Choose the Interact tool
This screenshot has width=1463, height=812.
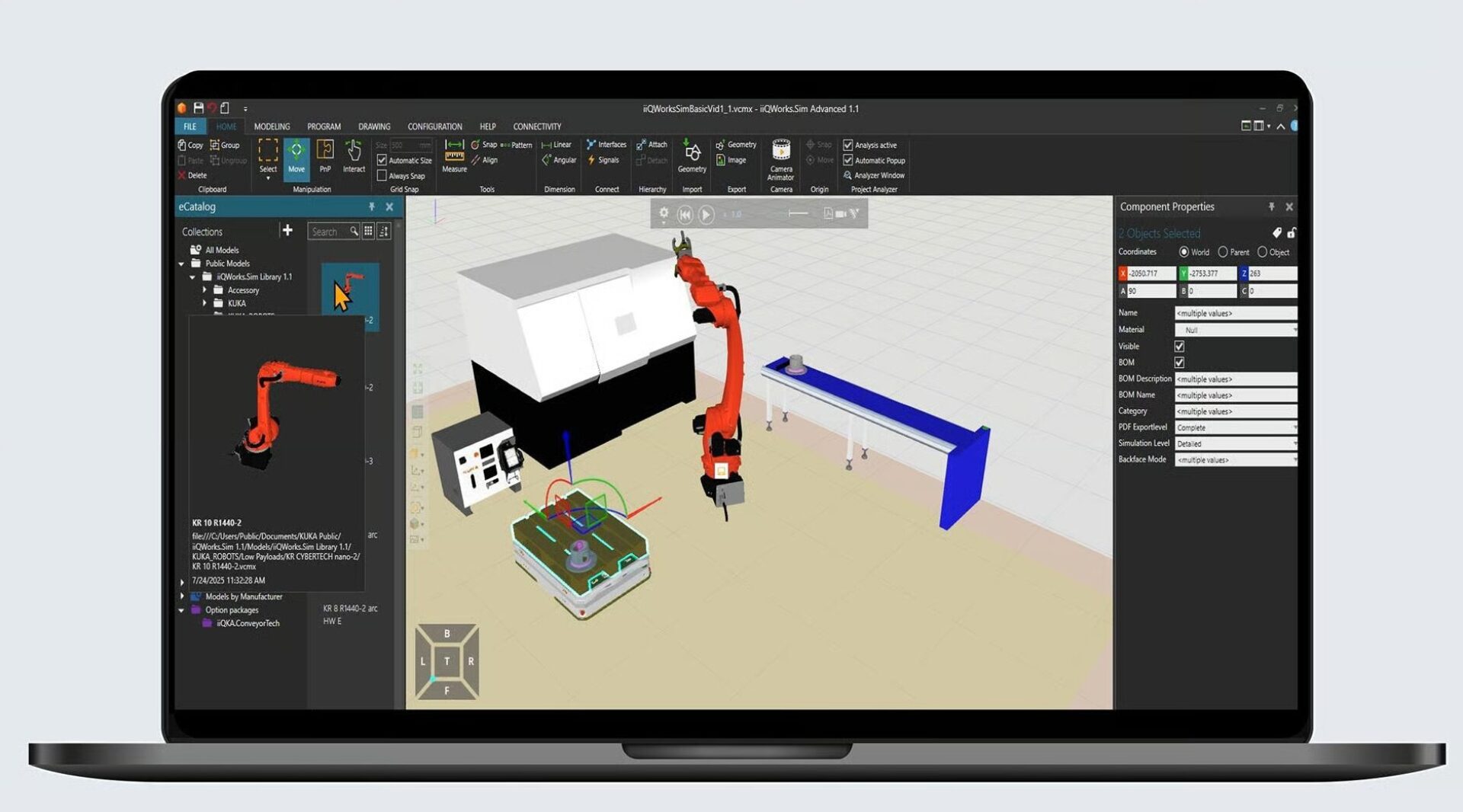point(353,158)
